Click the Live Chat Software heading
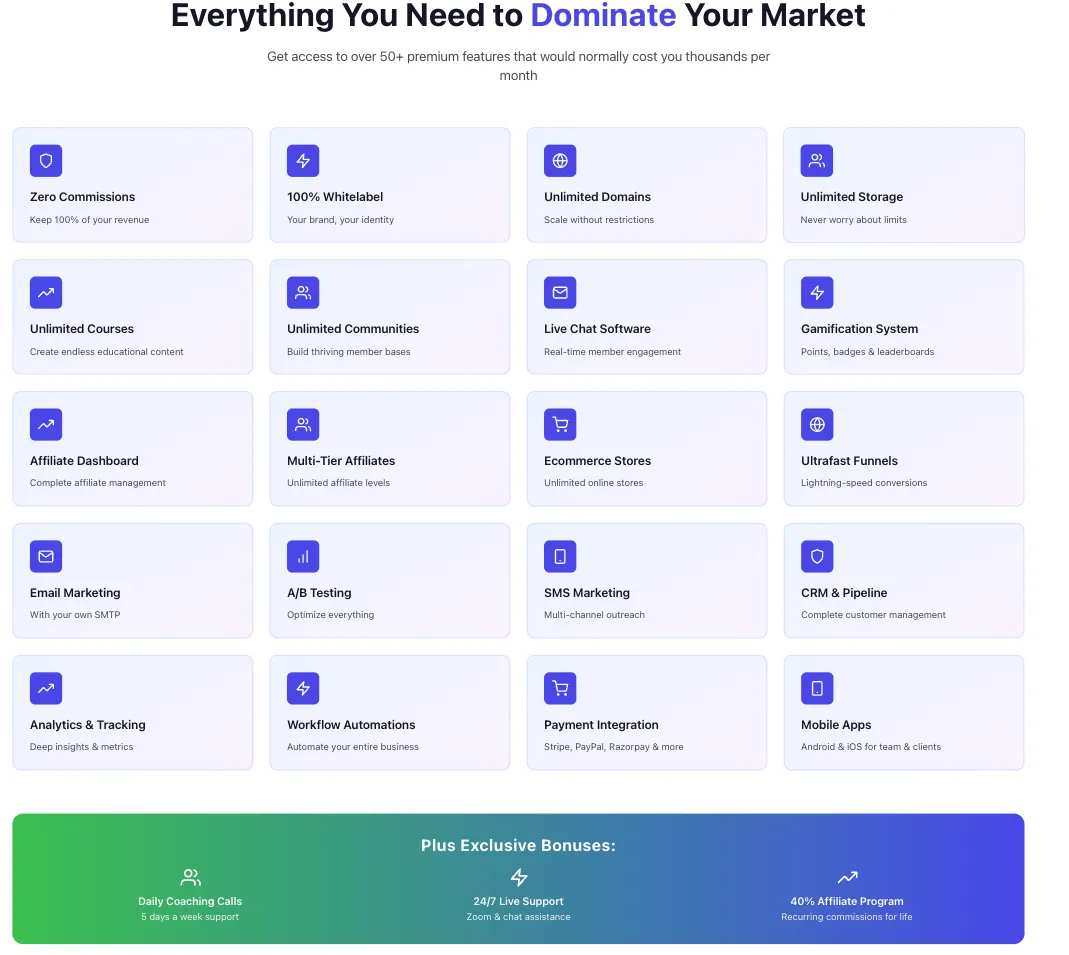1069x955 pixels. [x=597, y=329]
